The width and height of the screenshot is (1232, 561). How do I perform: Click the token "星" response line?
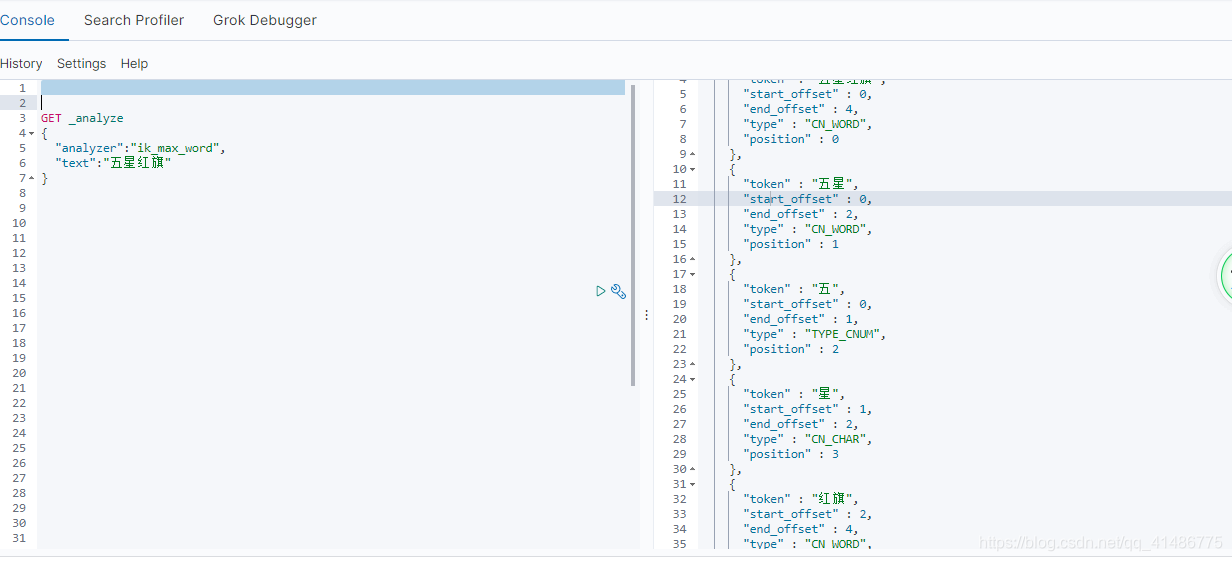pos(794,394)
